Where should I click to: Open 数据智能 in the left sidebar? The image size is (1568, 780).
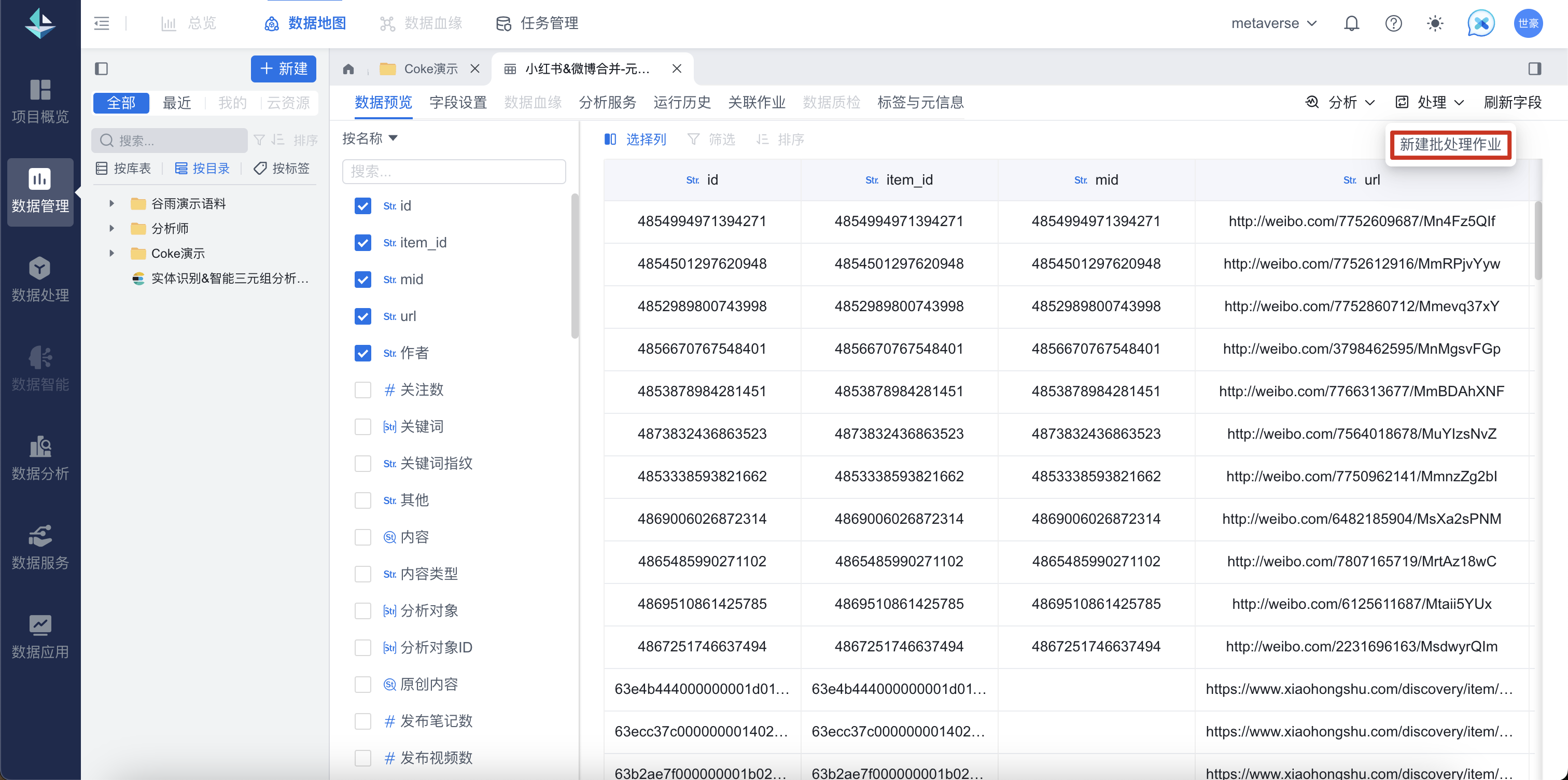(40, 369)
